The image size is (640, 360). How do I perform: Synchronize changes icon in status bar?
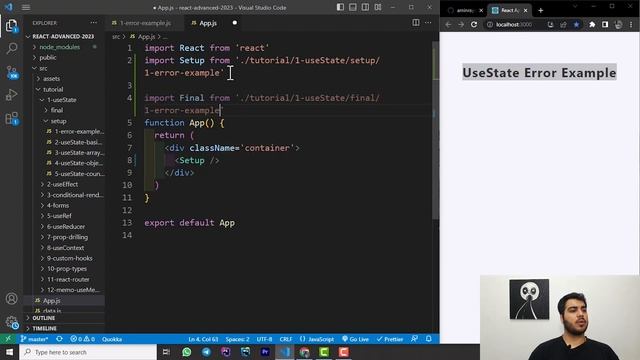[60, 339]
